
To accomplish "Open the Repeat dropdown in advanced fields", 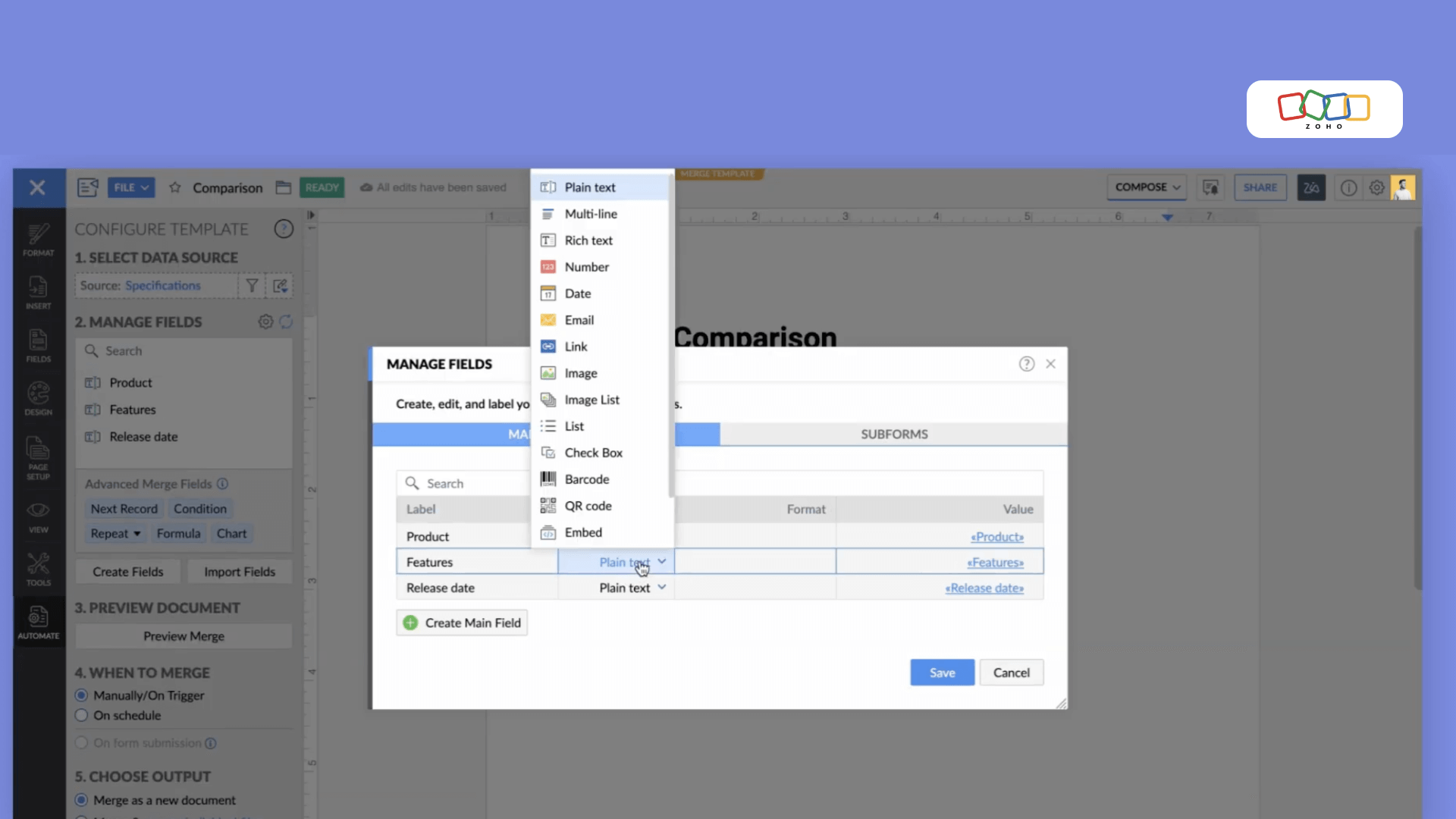I will (x=116, y=534).
